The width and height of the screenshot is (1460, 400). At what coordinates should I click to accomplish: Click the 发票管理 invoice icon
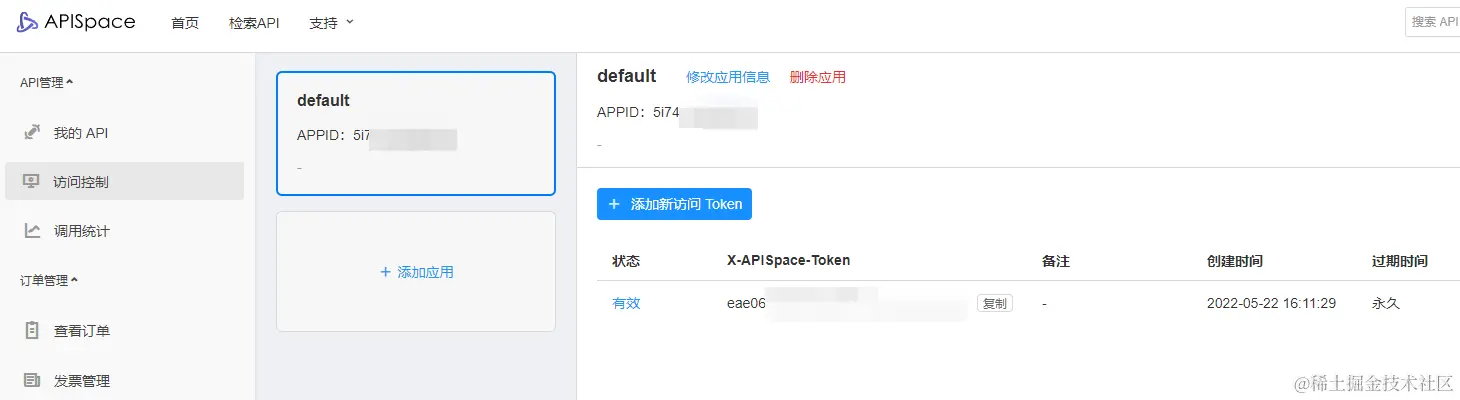pyautogui.click(x=32, y=380)
